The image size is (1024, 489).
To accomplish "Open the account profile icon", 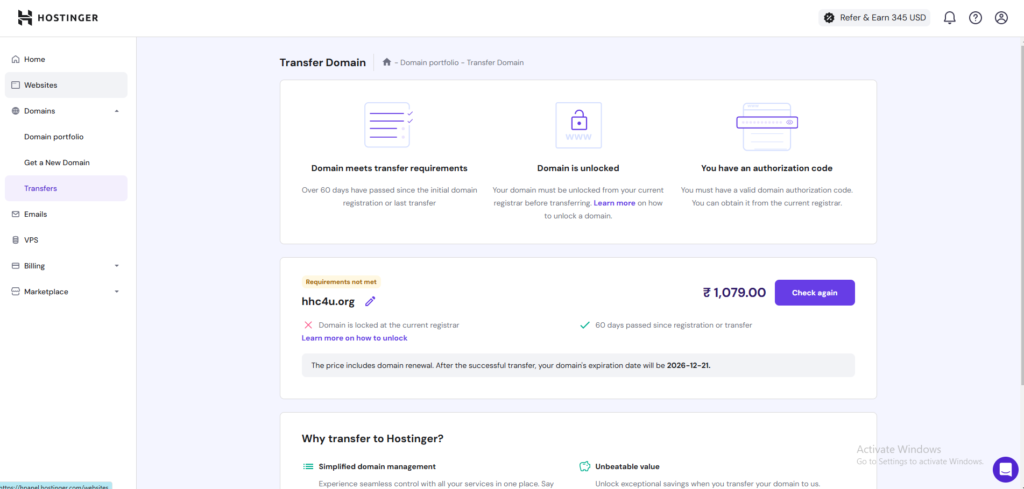I will (1001, 18).
